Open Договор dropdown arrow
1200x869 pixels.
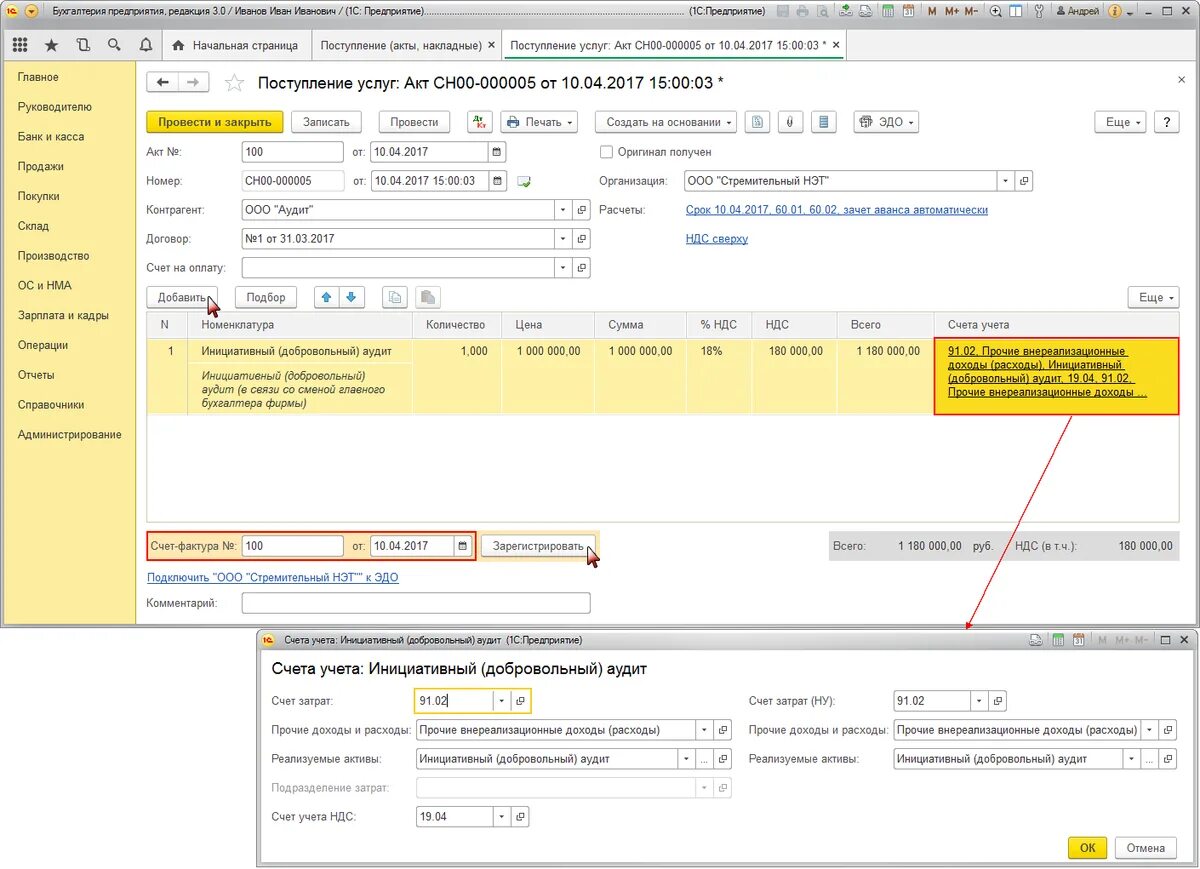(x=564, y=239)
